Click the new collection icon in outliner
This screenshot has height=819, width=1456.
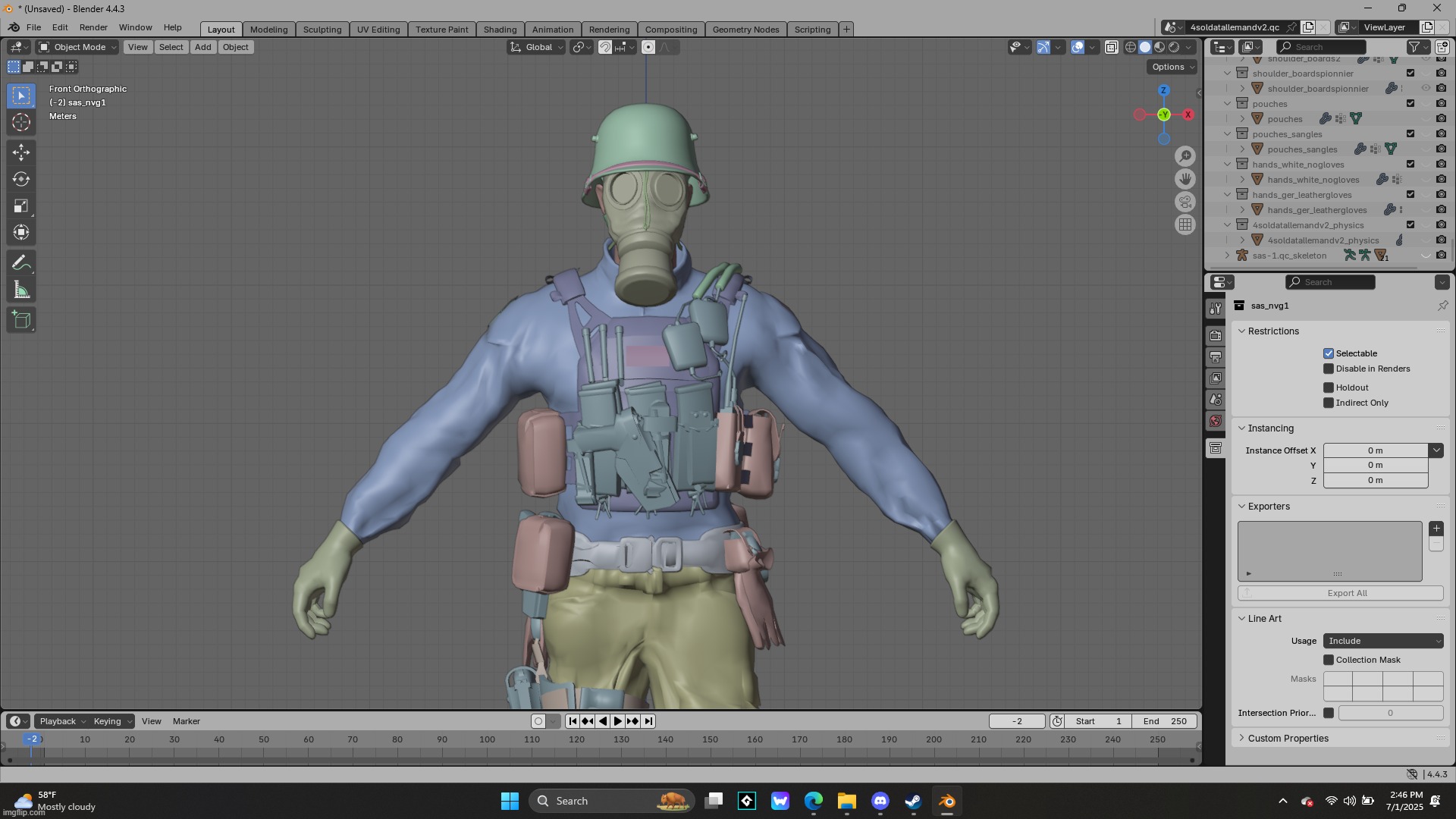coord(1442,47)
